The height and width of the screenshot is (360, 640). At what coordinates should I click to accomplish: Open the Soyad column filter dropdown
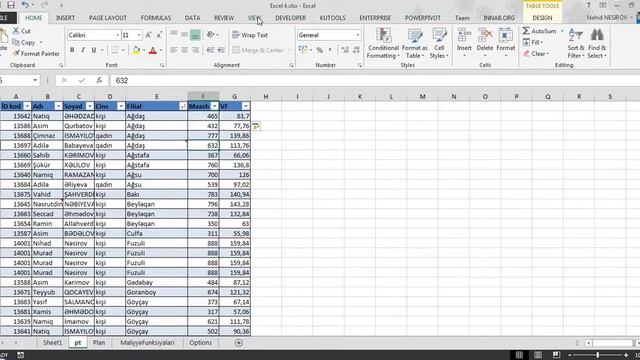[x=90, y=106]
